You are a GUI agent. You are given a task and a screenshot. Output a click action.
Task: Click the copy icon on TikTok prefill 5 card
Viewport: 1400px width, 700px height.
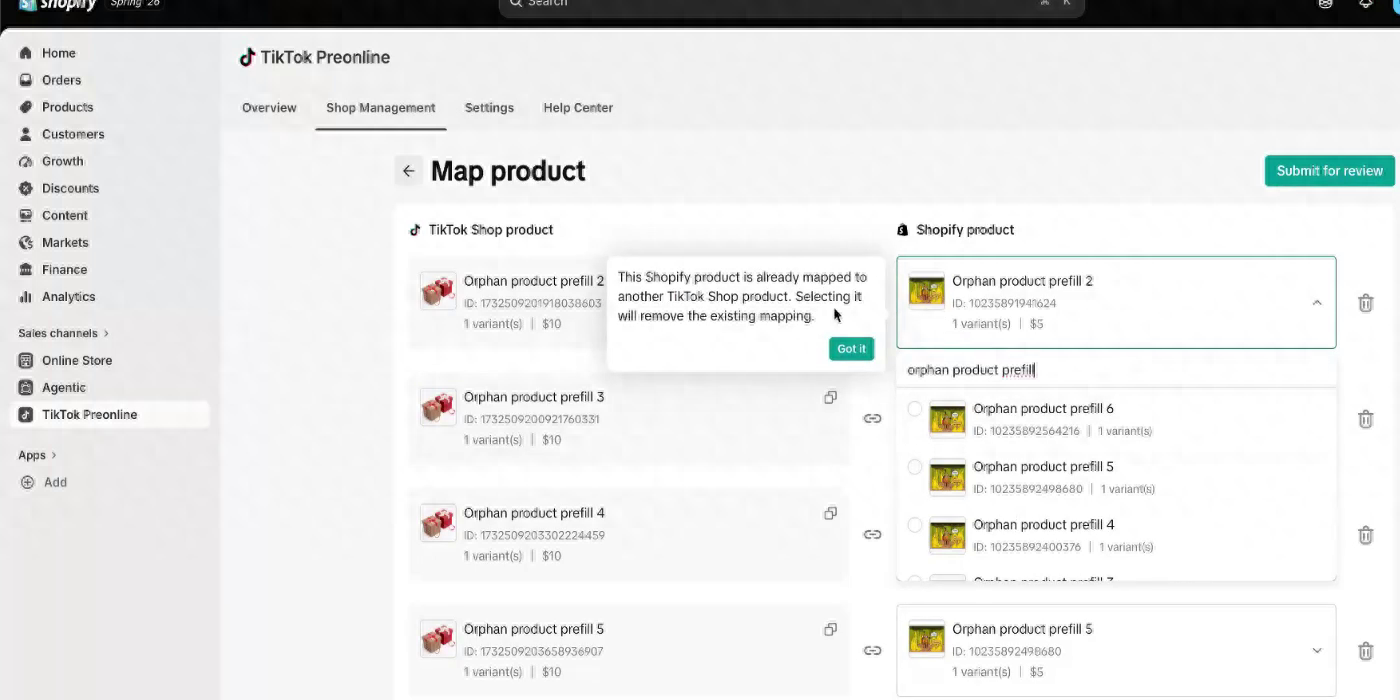tap(830, 629)
